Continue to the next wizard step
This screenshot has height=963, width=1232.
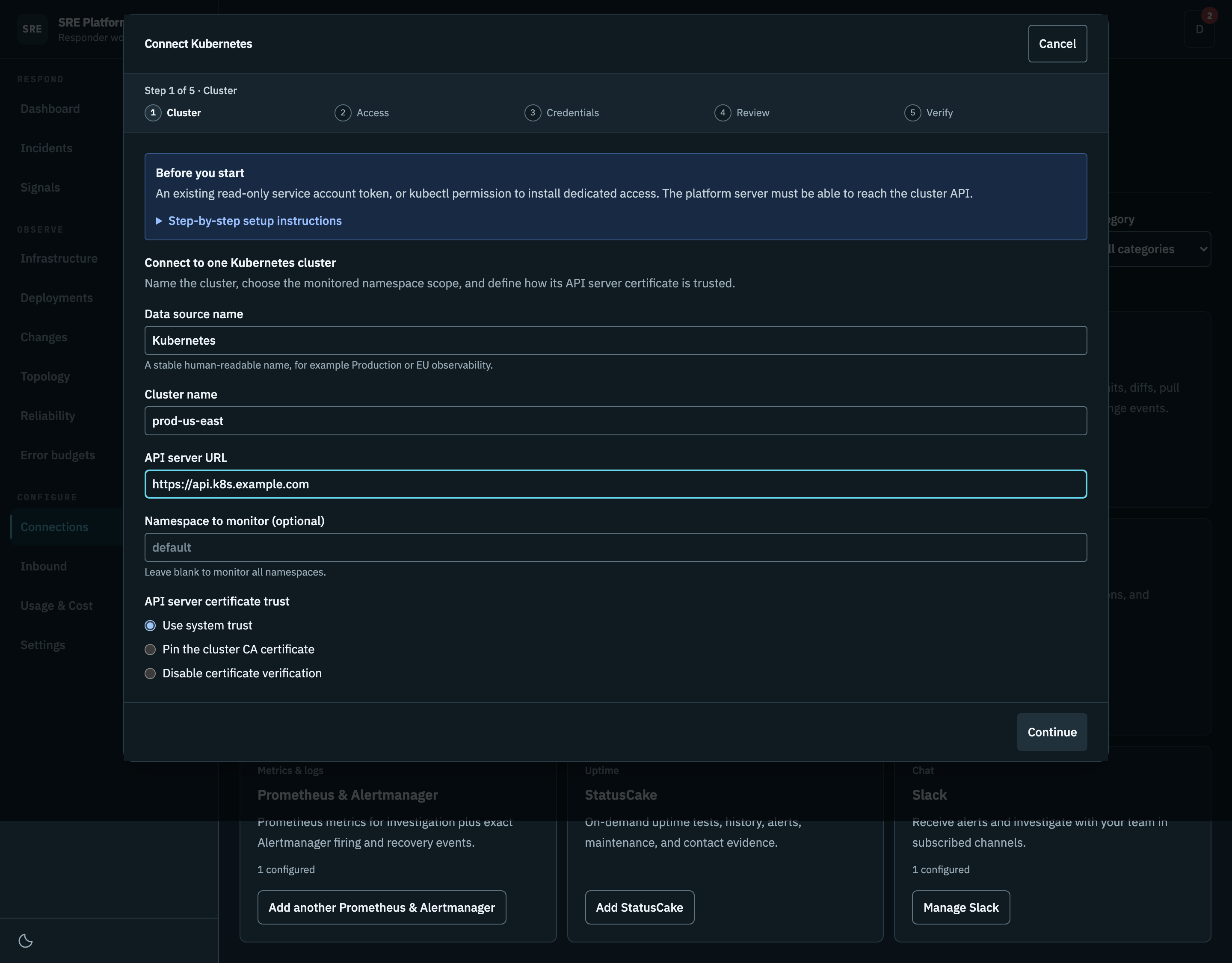tap(1051, 732)
